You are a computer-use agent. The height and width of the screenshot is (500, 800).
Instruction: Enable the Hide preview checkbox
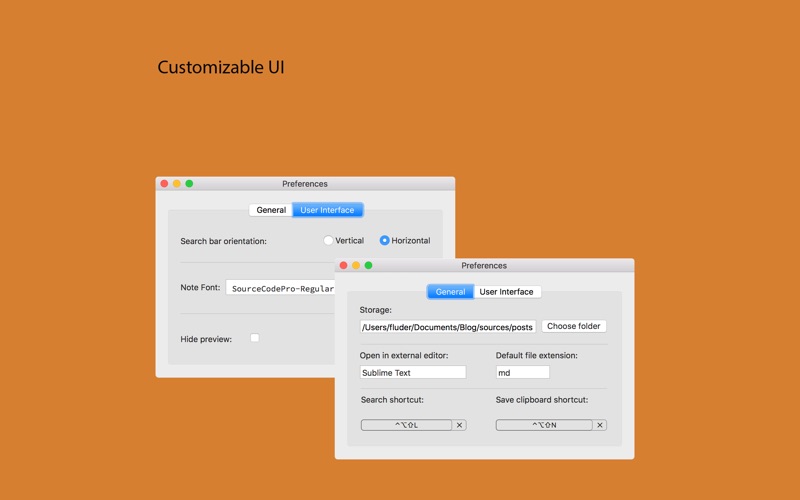pos(255,338)
